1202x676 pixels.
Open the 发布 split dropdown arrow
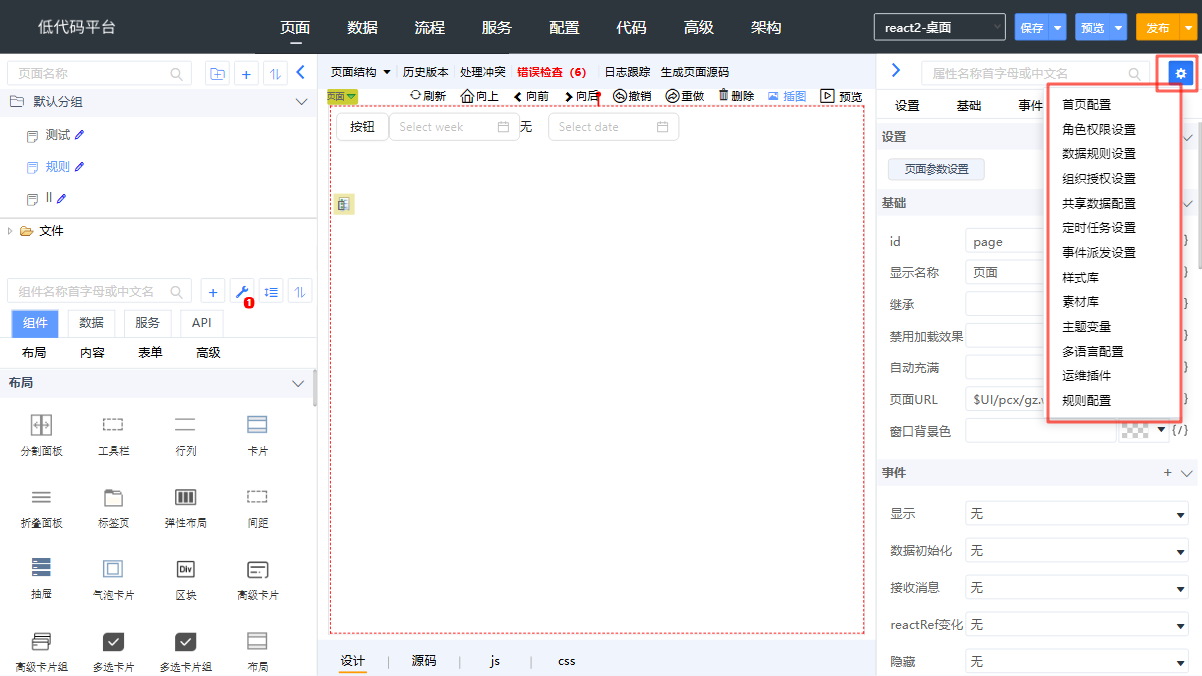point(1188,27)
